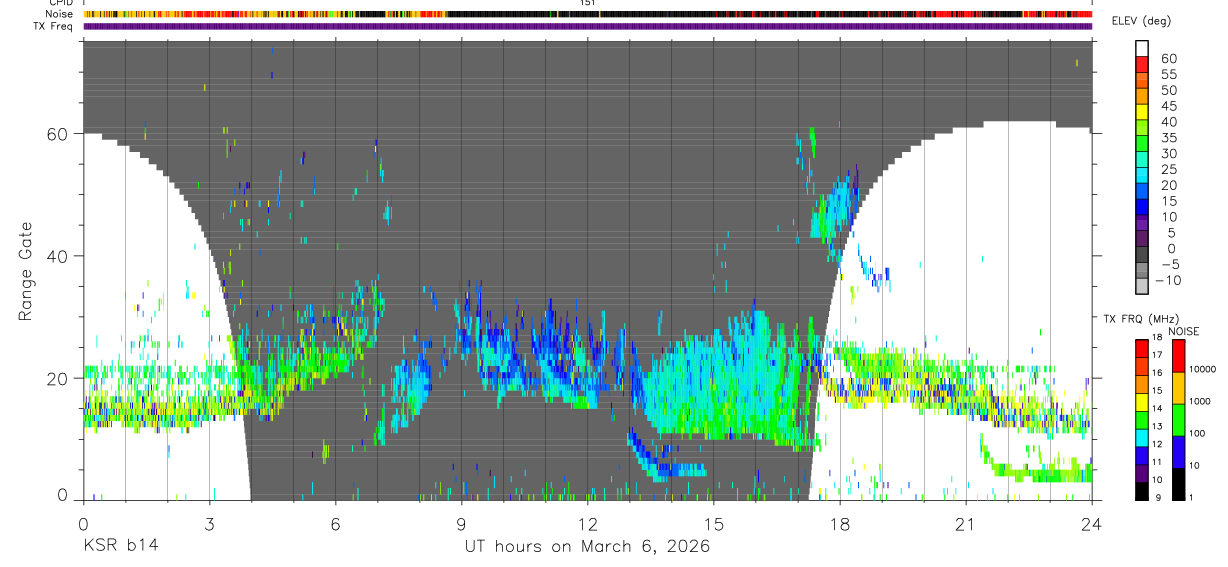1228x567 pixels.
Task: Click the '21' tick on the UT hours axis
Action: [966, 523]
